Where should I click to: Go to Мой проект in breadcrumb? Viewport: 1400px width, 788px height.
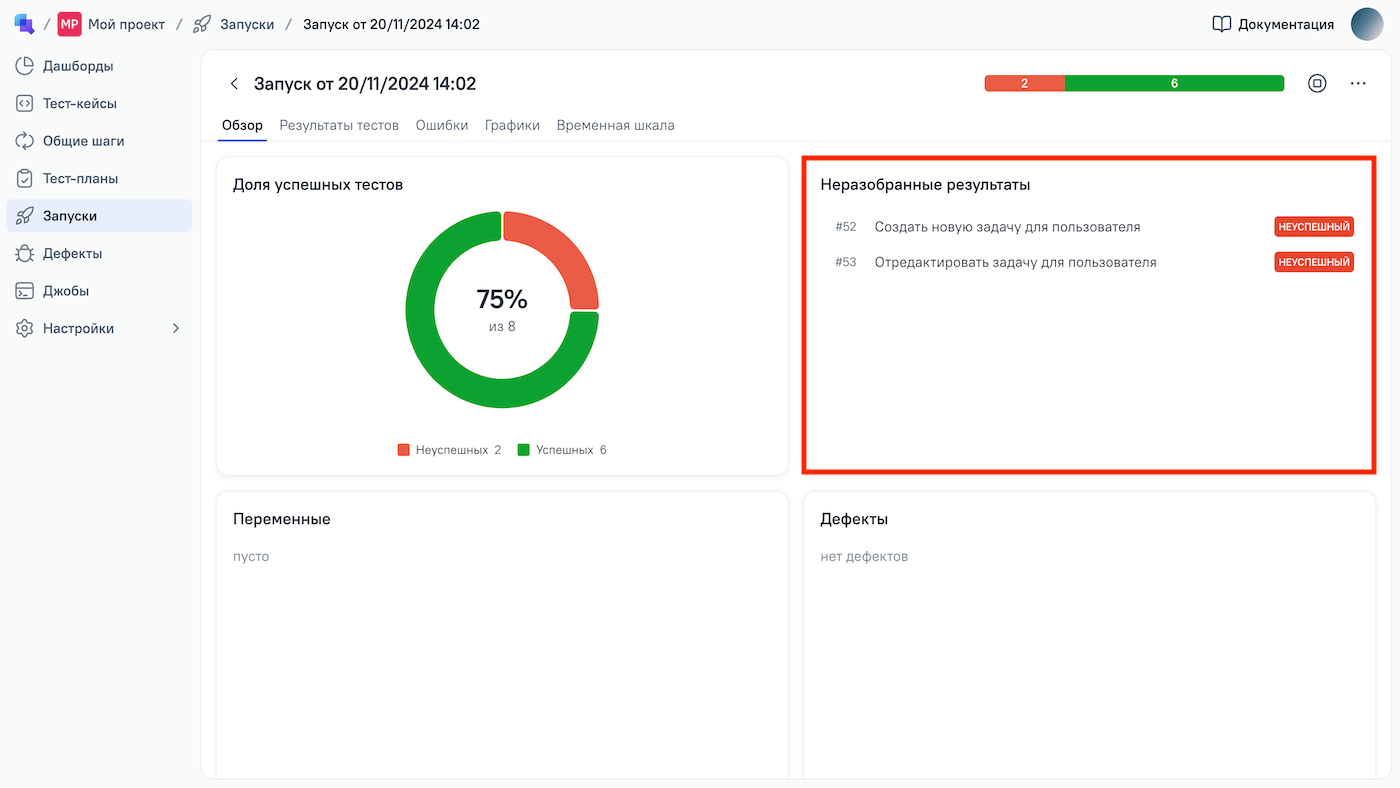pos(125,24)
